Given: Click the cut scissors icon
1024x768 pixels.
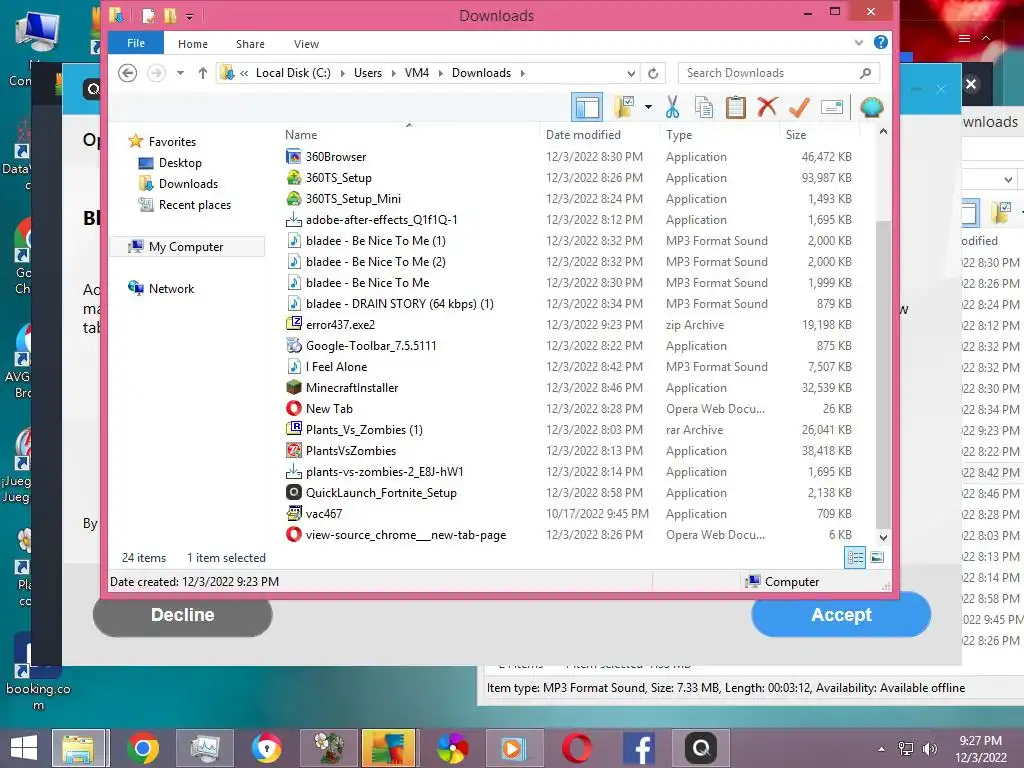Looking at the screenshot, I should [x=672, y=107].
